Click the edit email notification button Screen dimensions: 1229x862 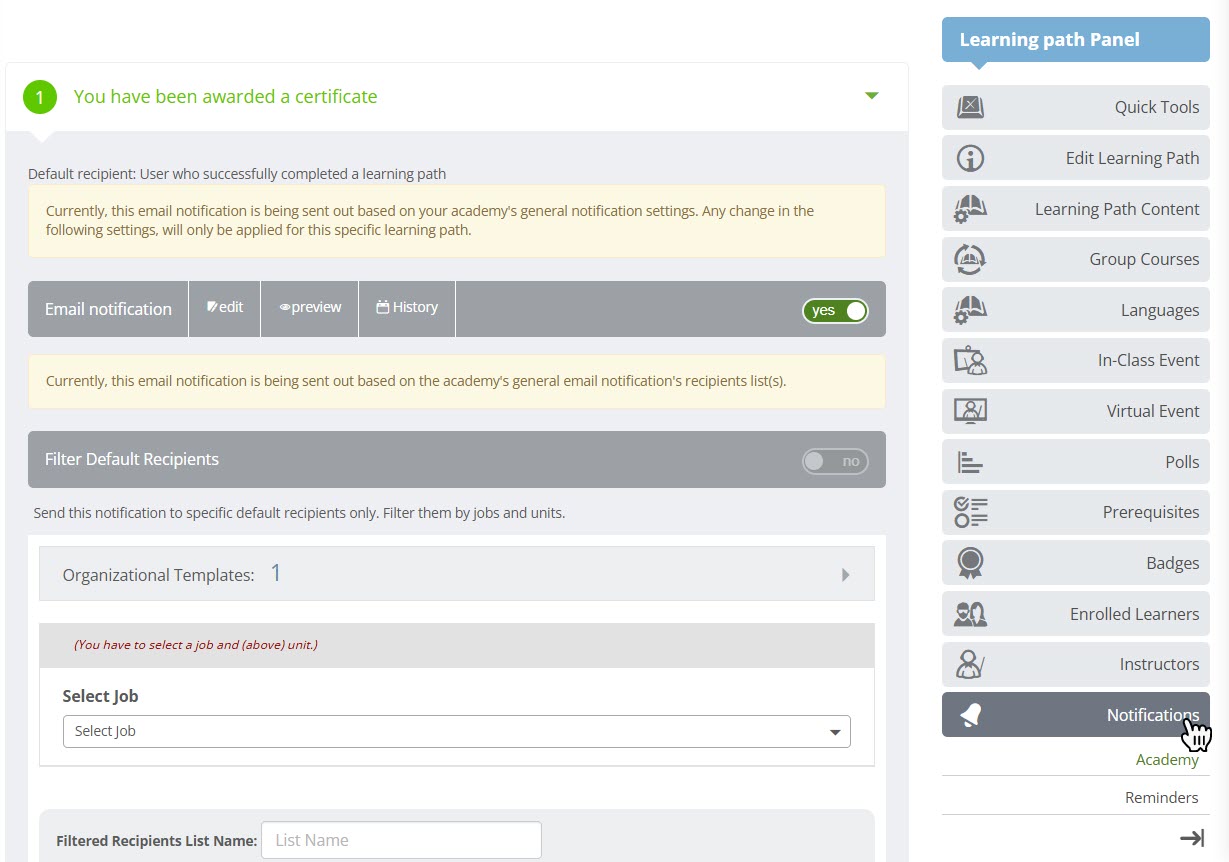click(x=225, y=308)
